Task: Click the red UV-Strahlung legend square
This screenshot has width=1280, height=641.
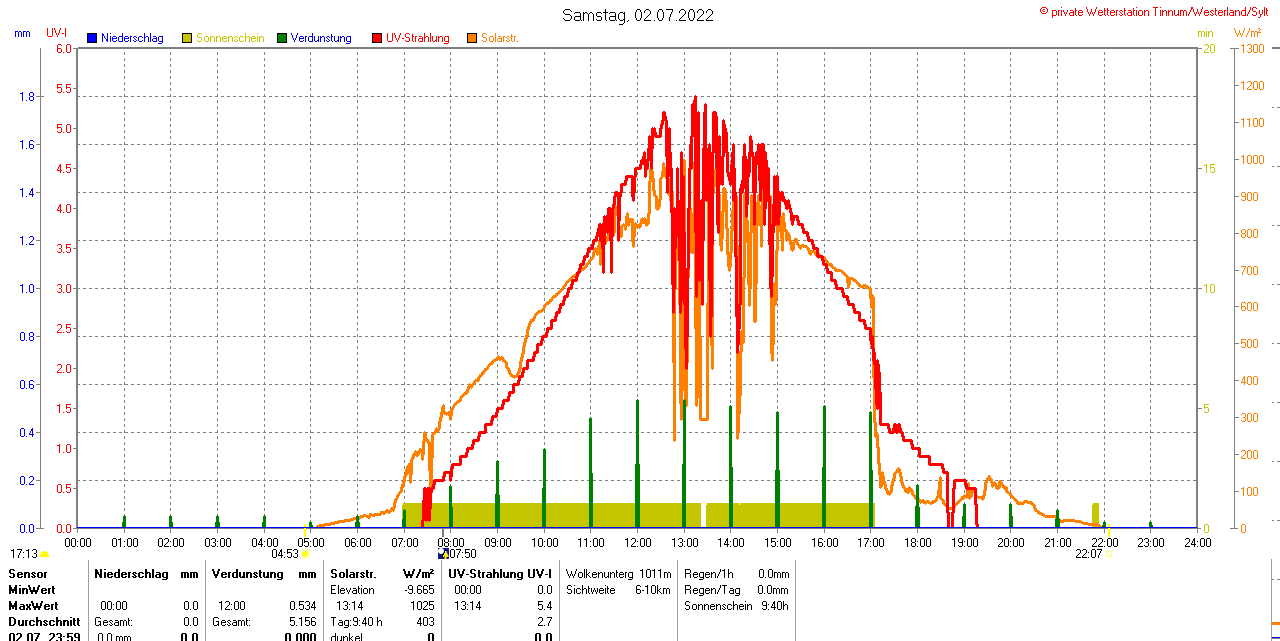Action: (377, 38)
